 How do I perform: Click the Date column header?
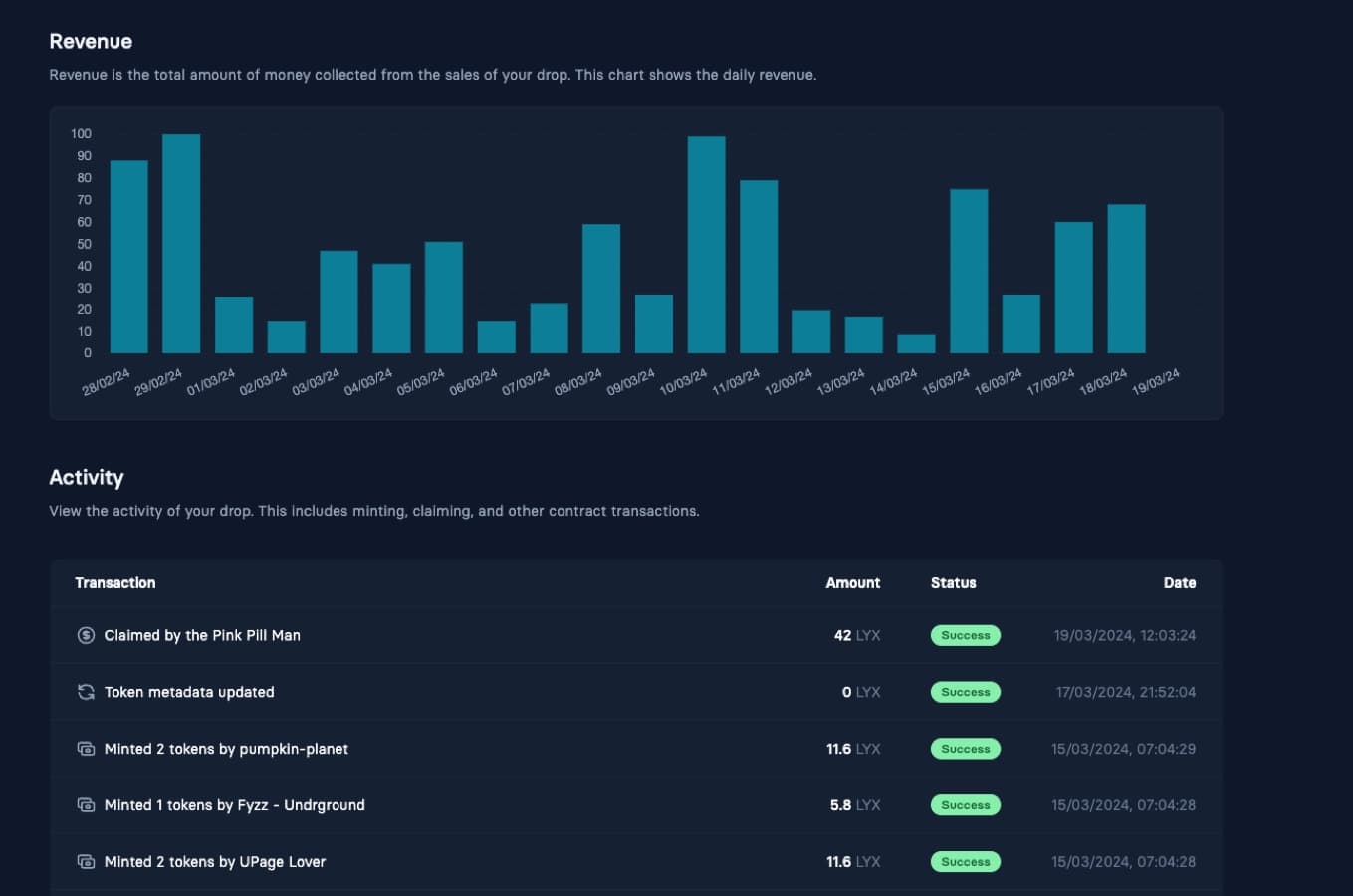pyautogui.click(x=1180, y=583)
